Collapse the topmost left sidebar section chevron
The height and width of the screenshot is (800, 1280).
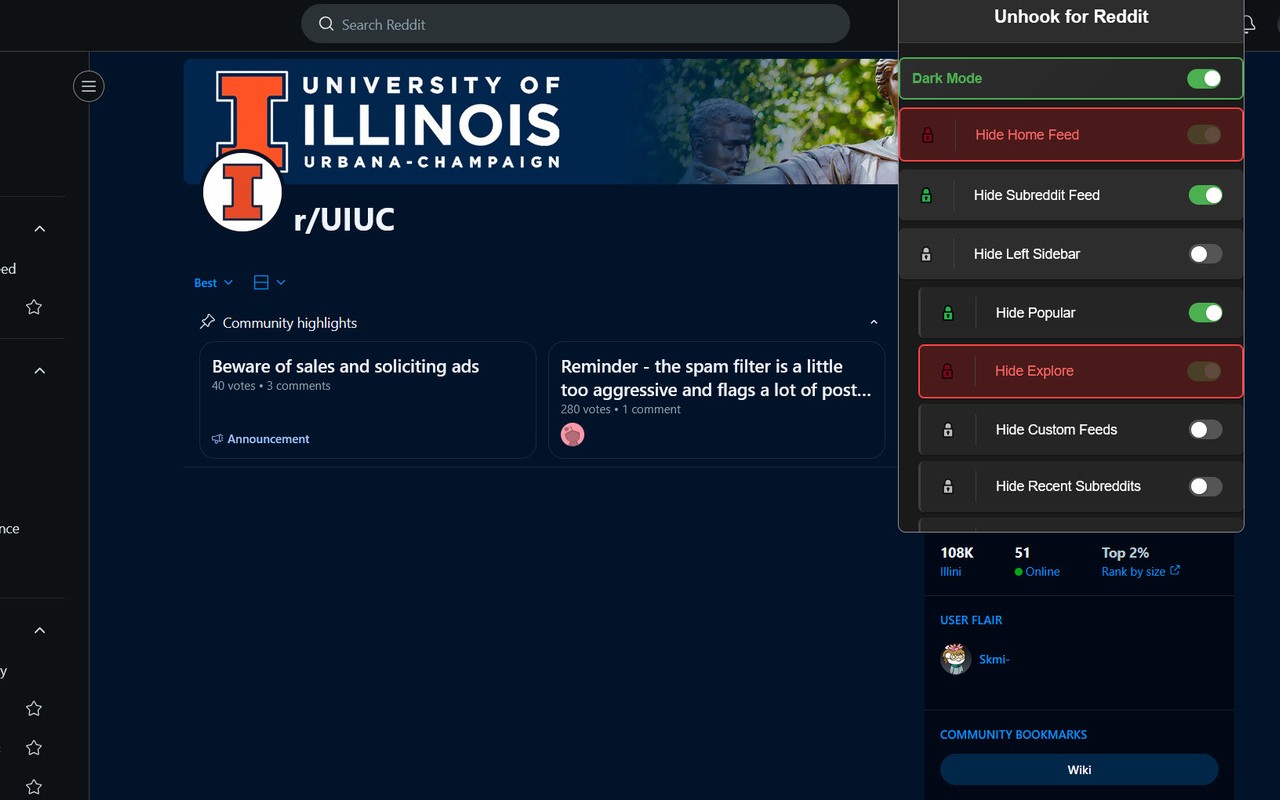click(40, 229)
